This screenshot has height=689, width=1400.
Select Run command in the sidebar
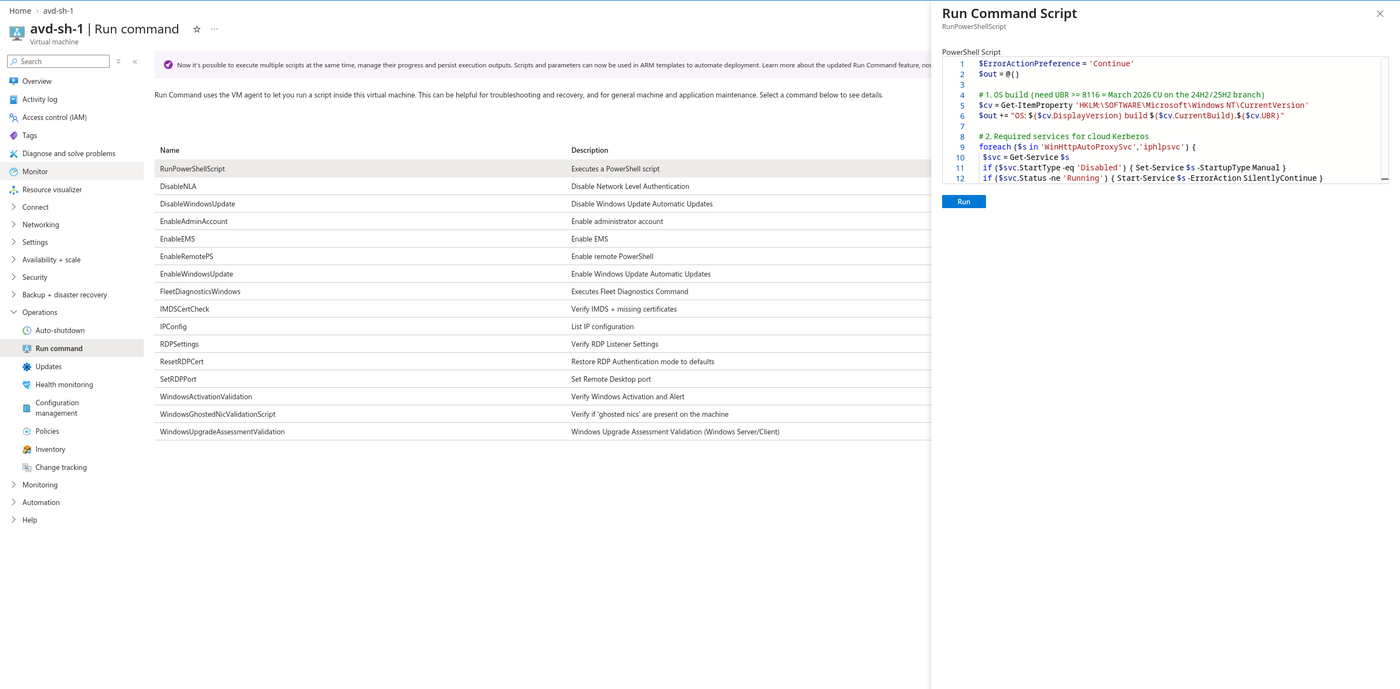pyautogui.click(x=59, y=348)
